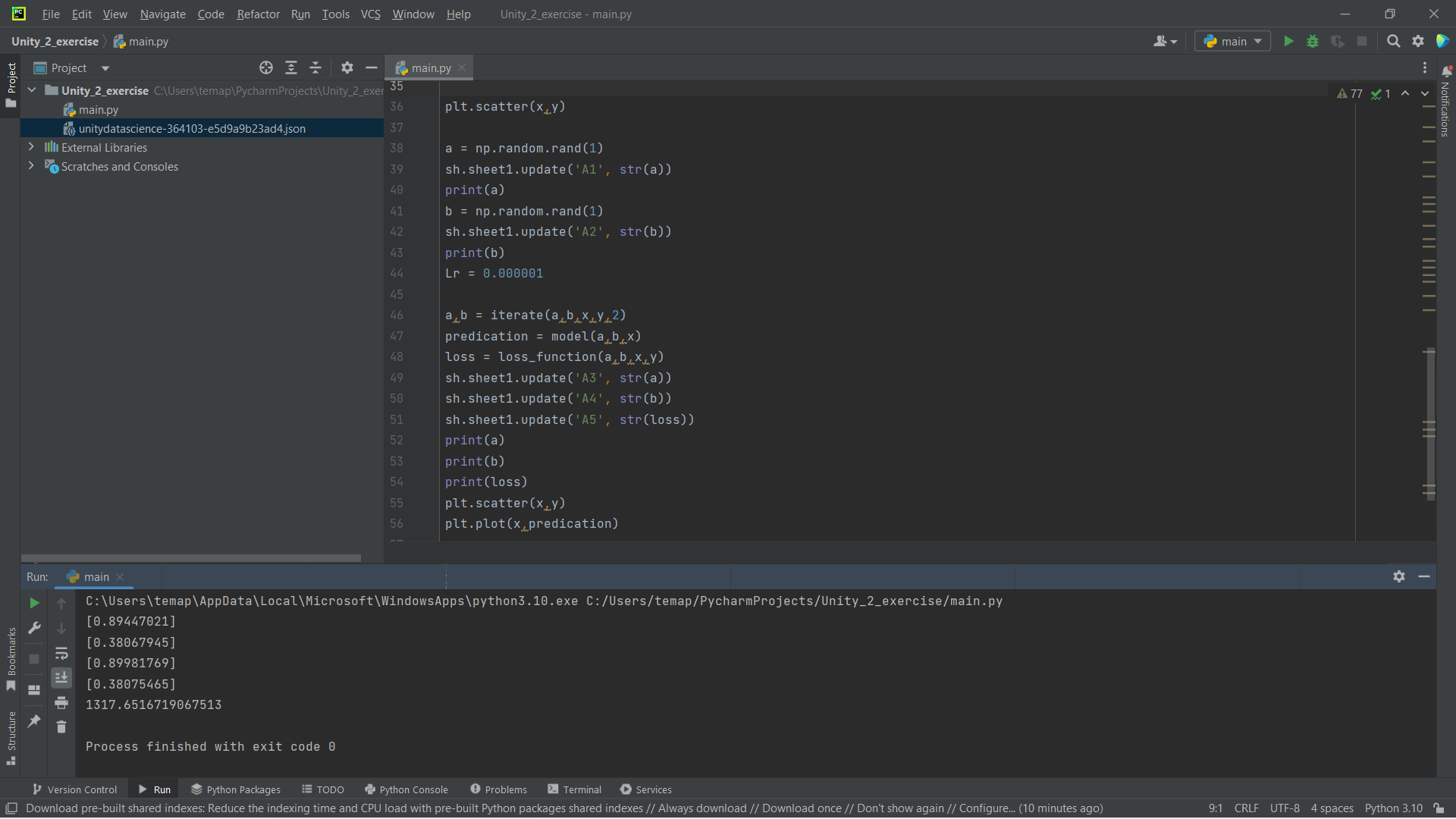Switch to Python Console tab
The height and width of the screenshot is (819, 1456).
[406, 789]
